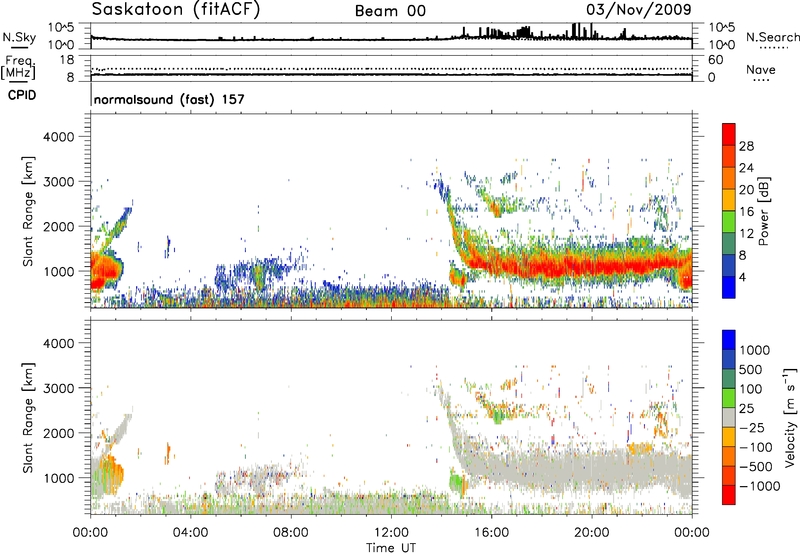Click the light green segment of Velocity colorbar
Screen dimensions: 800x554
[x=729, y=398]
